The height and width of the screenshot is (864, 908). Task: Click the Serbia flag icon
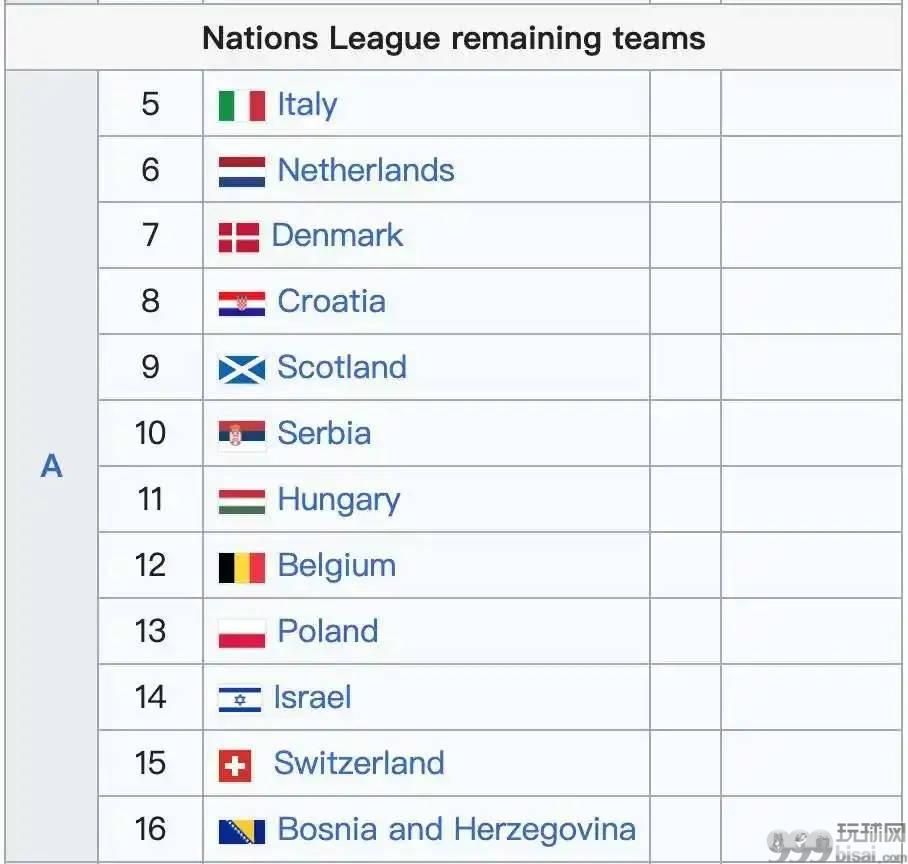pyautogui.click(x=241, y=435)
